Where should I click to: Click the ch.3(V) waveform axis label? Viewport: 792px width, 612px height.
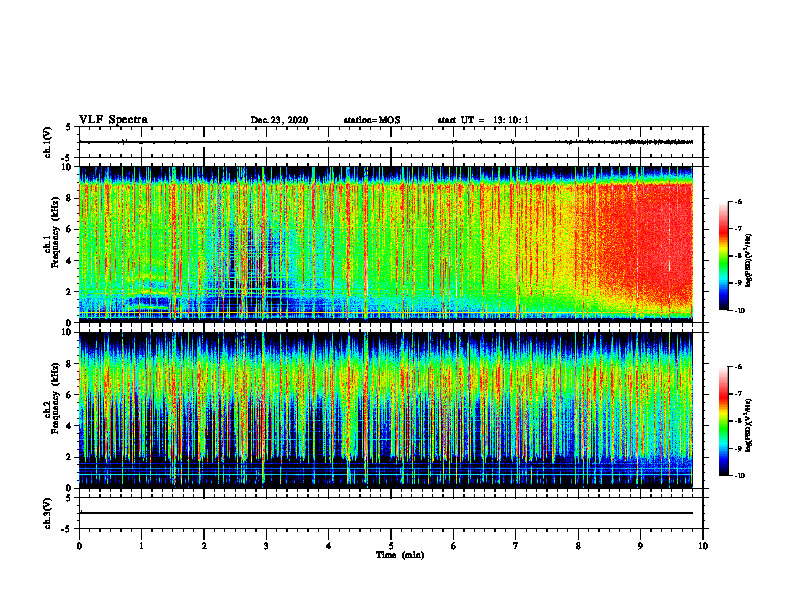click(48, 513)
